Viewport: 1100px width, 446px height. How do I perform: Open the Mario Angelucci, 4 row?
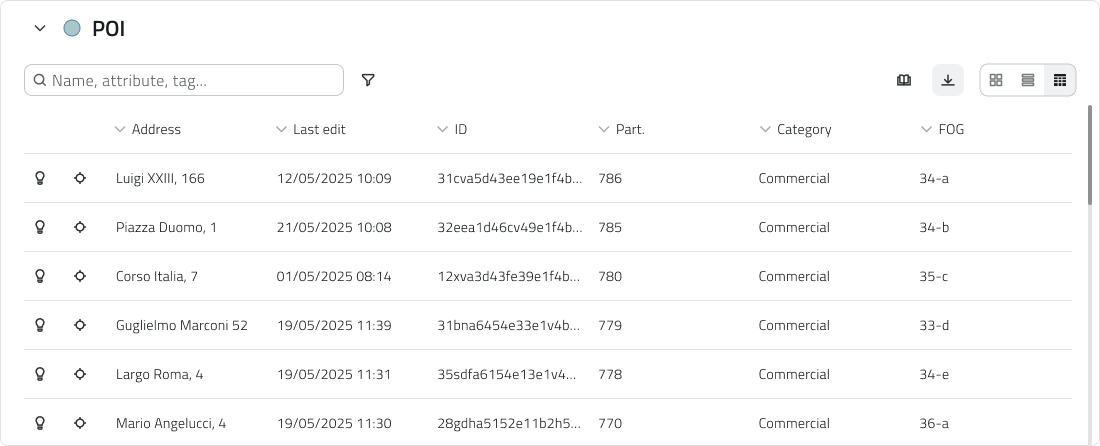[x=171, y=423]
